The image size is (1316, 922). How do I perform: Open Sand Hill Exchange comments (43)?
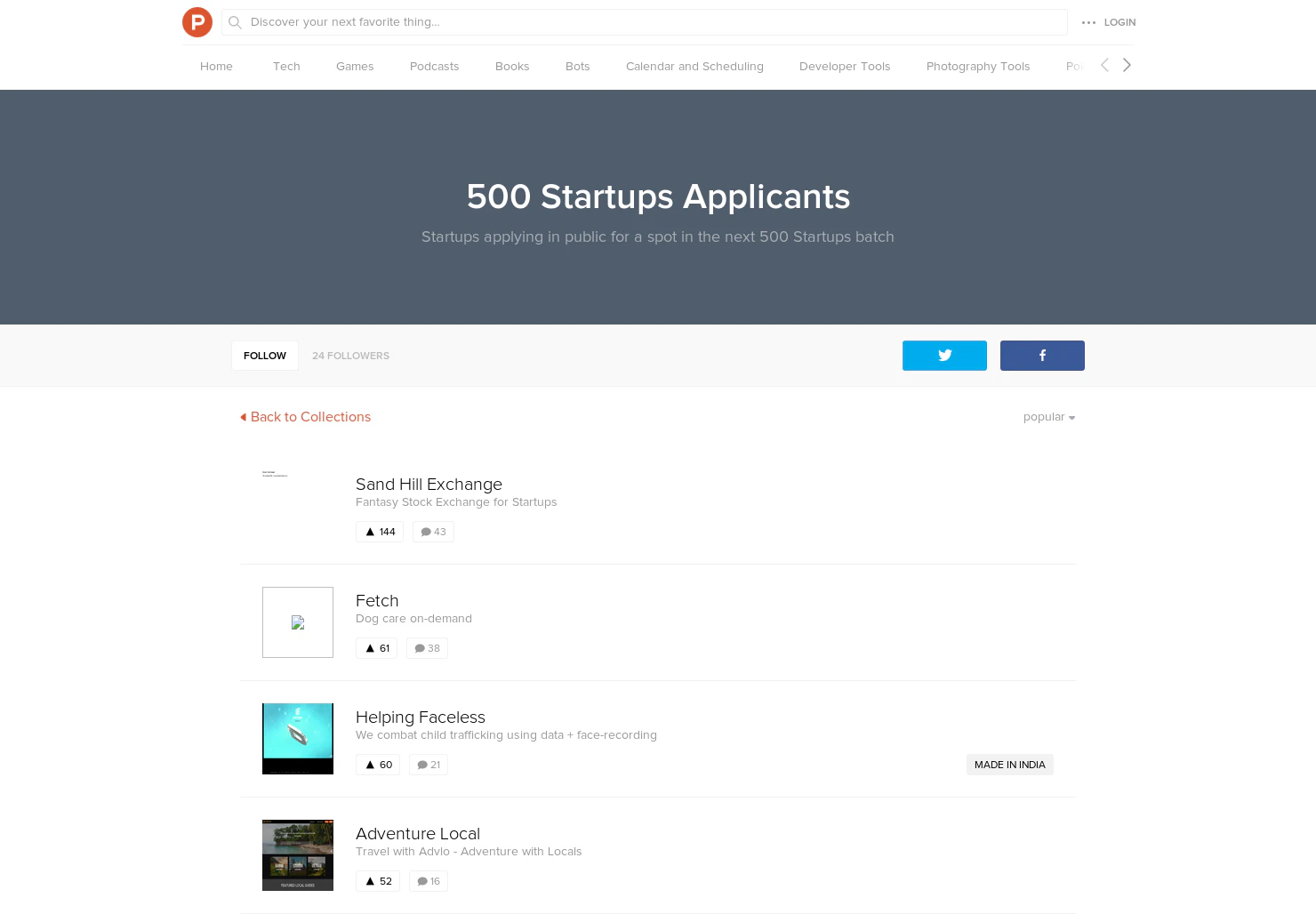(x=433, y=532)
